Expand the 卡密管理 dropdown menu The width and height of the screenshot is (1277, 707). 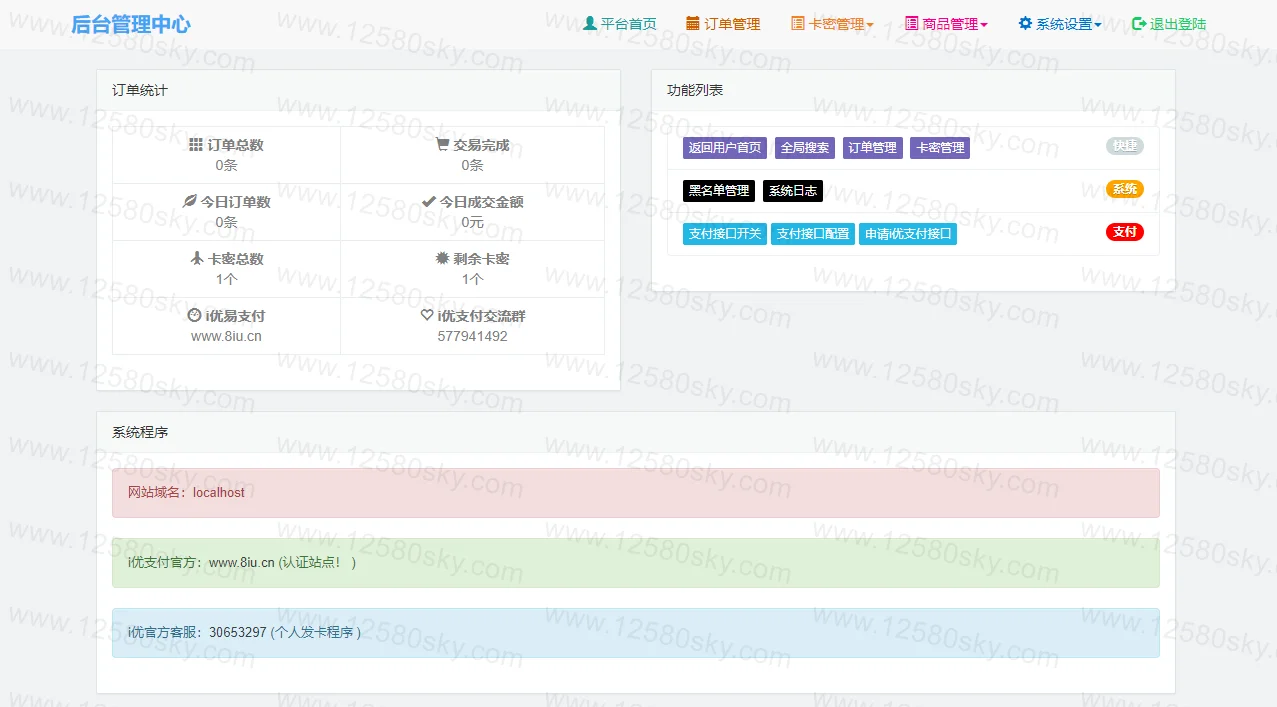(832, 24)
